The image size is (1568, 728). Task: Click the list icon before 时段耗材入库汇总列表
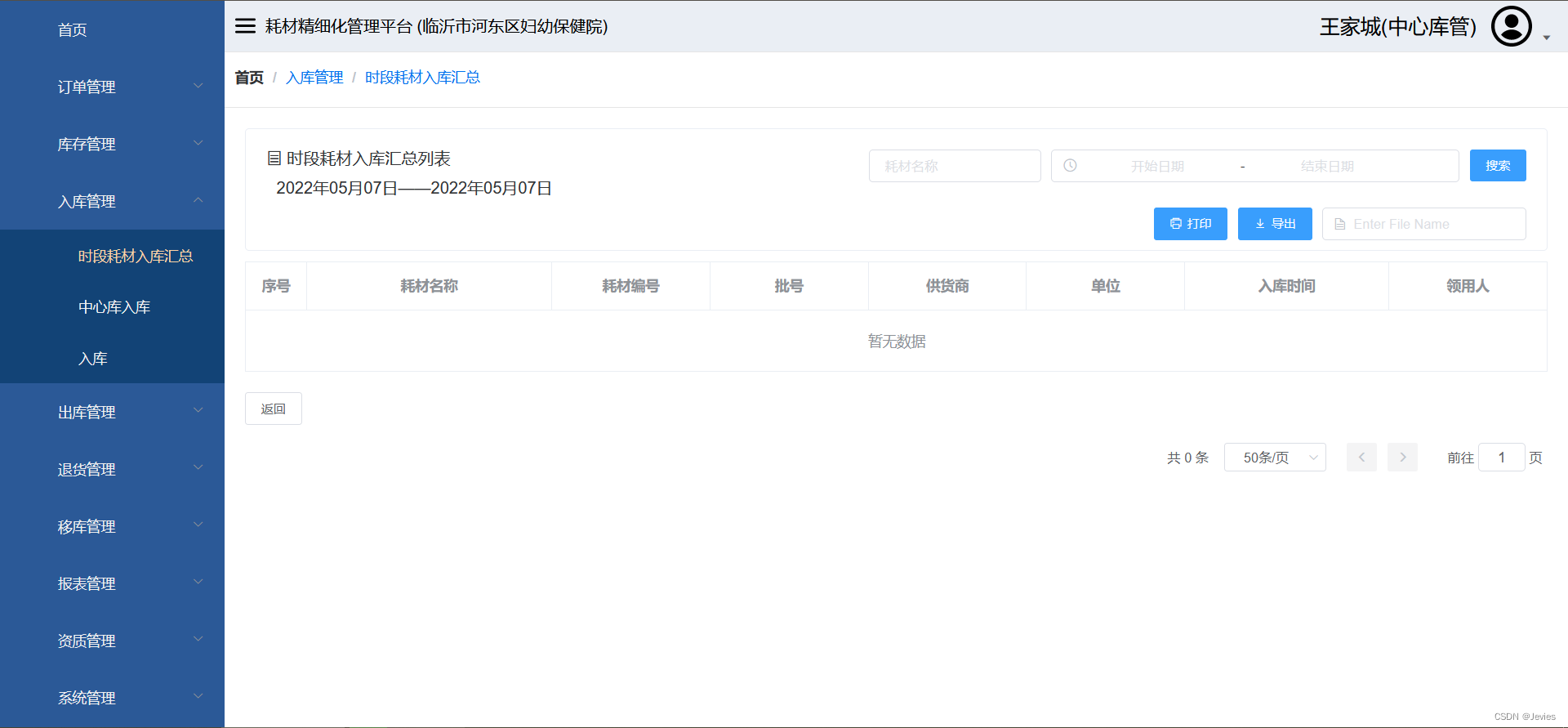point(274,159)
